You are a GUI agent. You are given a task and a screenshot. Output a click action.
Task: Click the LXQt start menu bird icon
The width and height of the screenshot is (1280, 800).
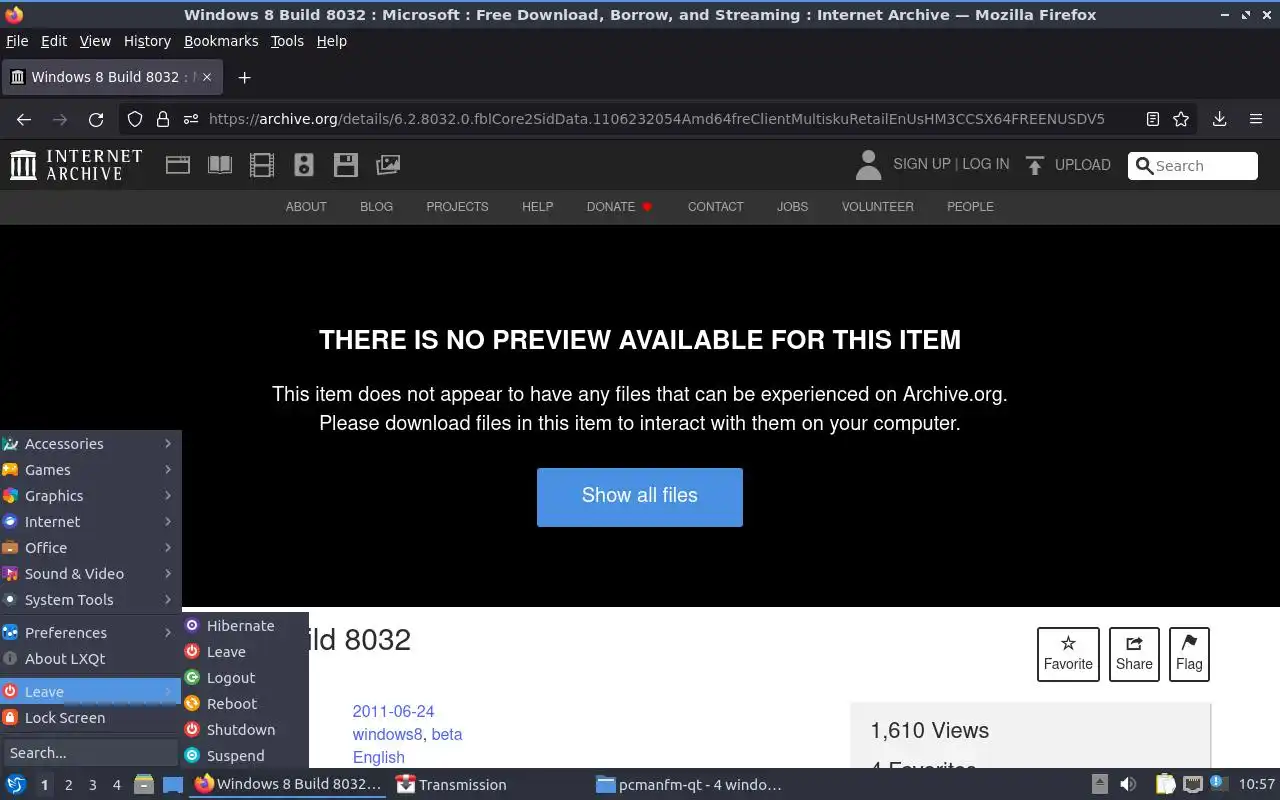click(x=16, y=784)
